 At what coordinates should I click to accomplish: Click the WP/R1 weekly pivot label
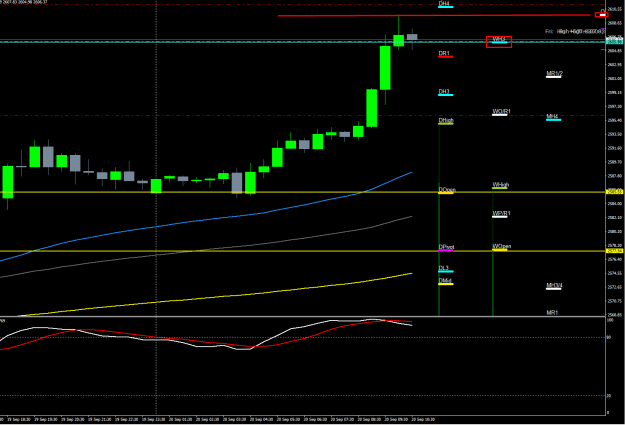(501, 213)
